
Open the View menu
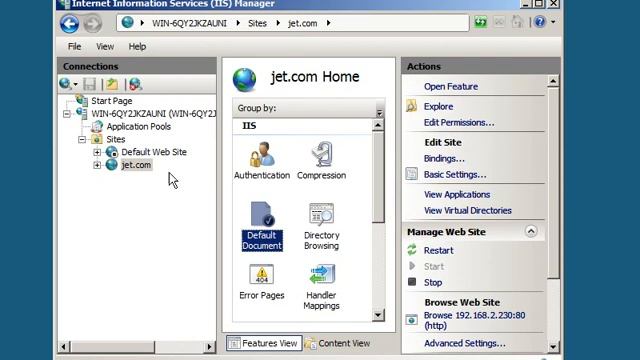click(105, 47)
